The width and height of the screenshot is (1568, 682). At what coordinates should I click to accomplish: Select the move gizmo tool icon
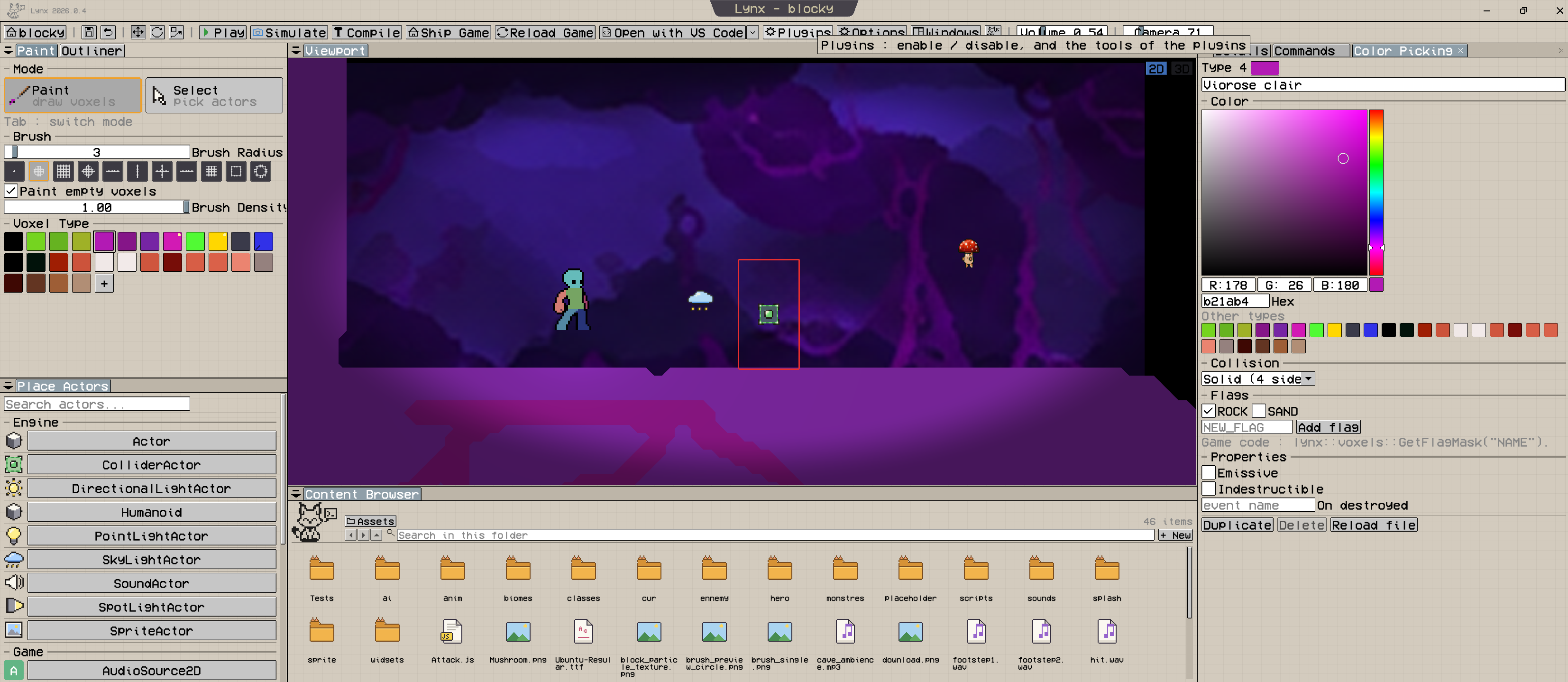(138, 32)
